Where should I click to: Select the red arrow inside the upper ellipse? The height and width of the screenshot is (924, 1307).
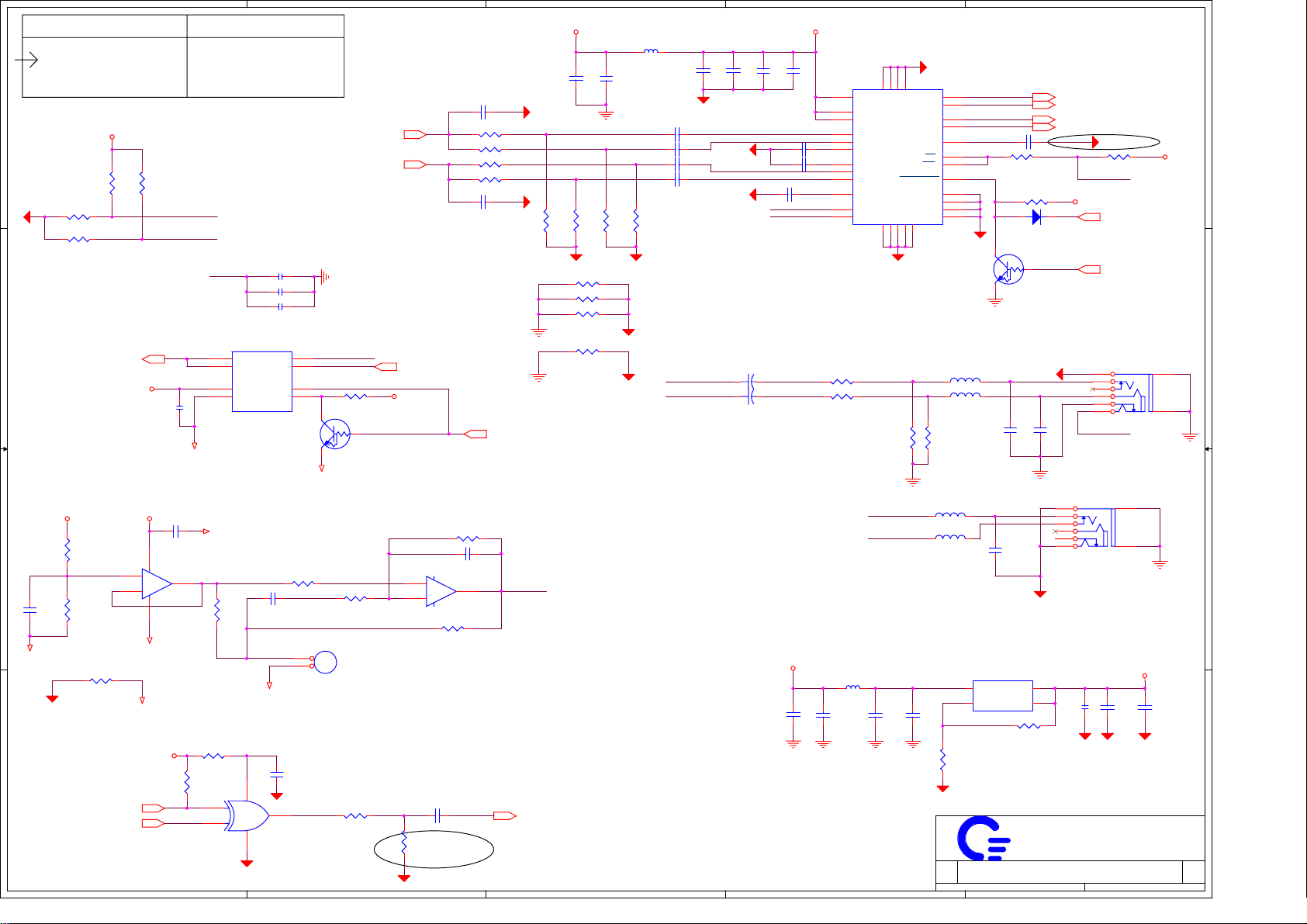pyautogui.click(x=1096, y=142)
